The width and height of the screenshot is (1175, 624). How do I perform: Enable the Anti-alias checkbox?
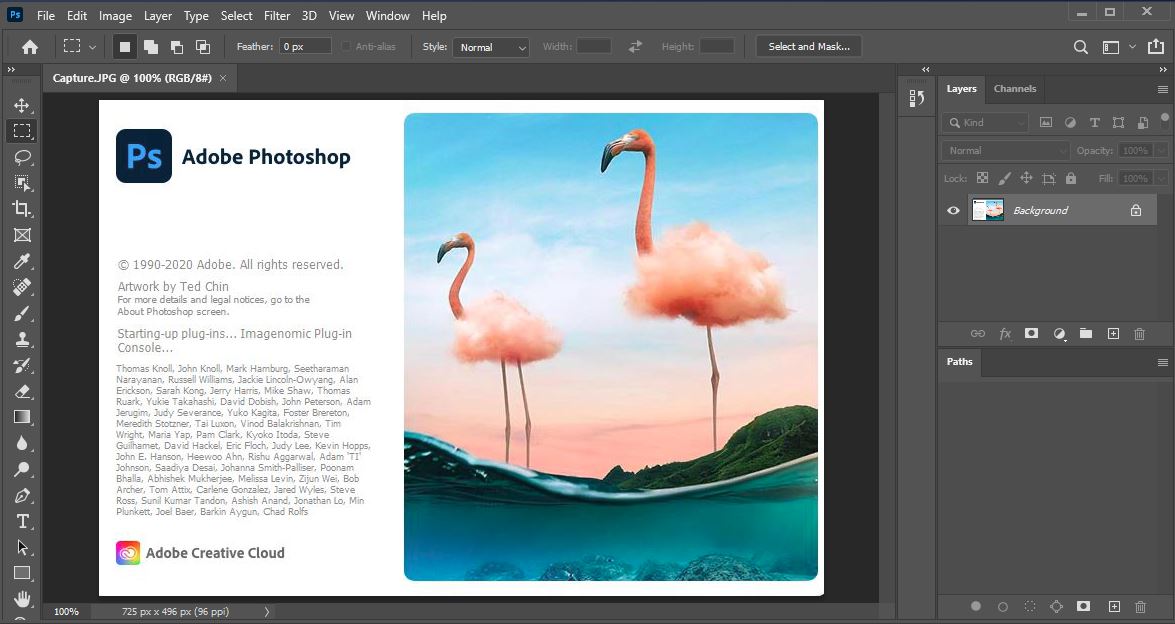tap(345, 46)
